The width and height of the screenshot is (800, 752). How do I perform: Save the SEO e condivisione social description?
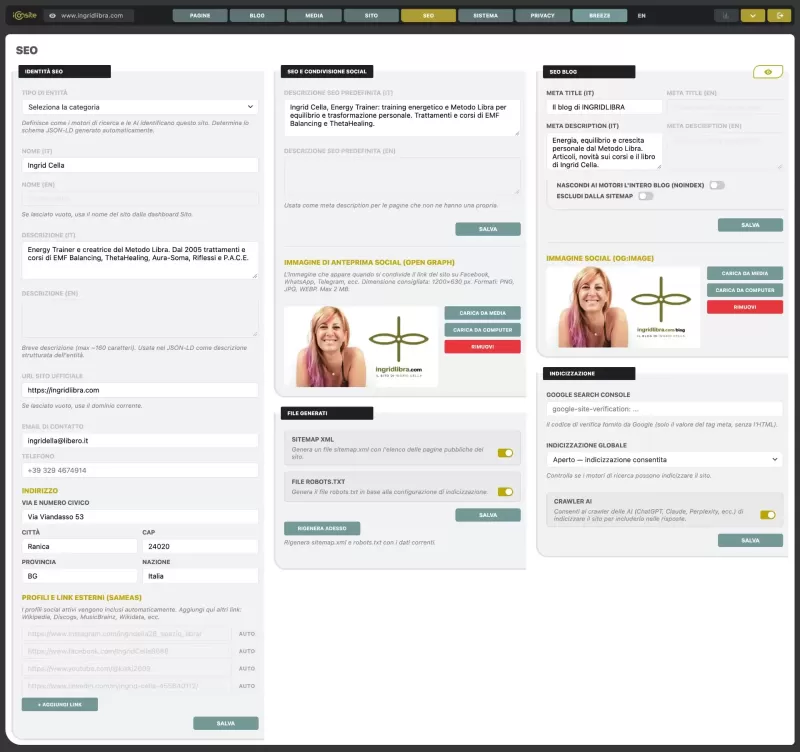click(488, 229)
